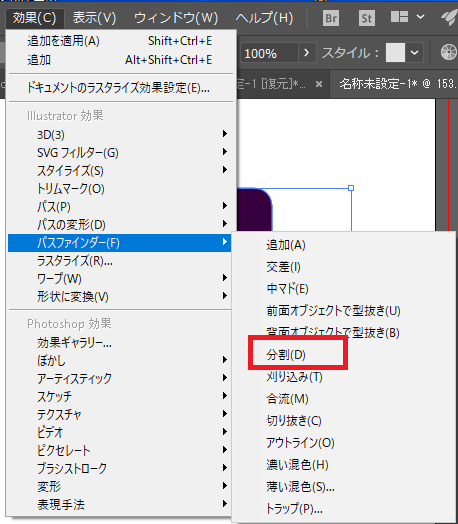Close the 復元 document tab
Viewport: 458px width, 524px height.
319,84
